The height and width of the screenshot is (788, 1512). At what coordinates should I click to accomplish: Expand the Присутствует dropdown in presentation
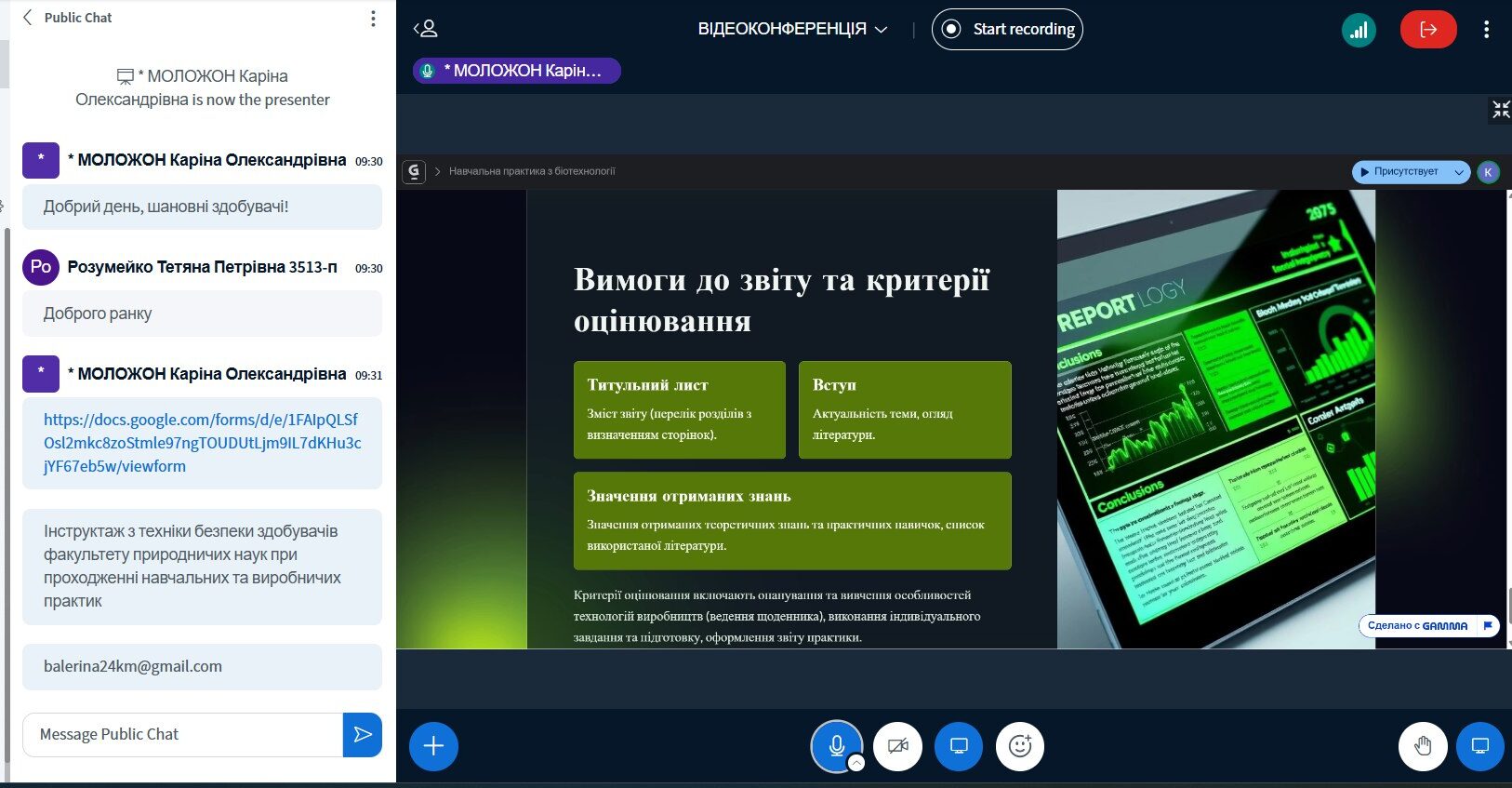1459,172
